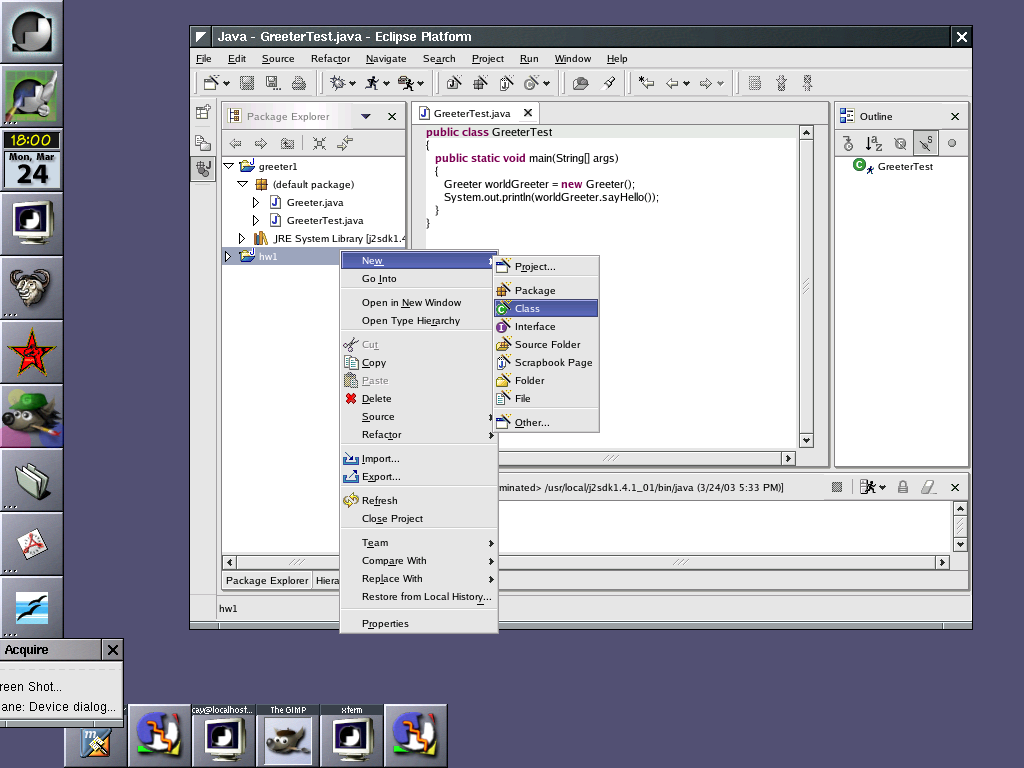Expand the JRE System Library node

coord(241,238)
